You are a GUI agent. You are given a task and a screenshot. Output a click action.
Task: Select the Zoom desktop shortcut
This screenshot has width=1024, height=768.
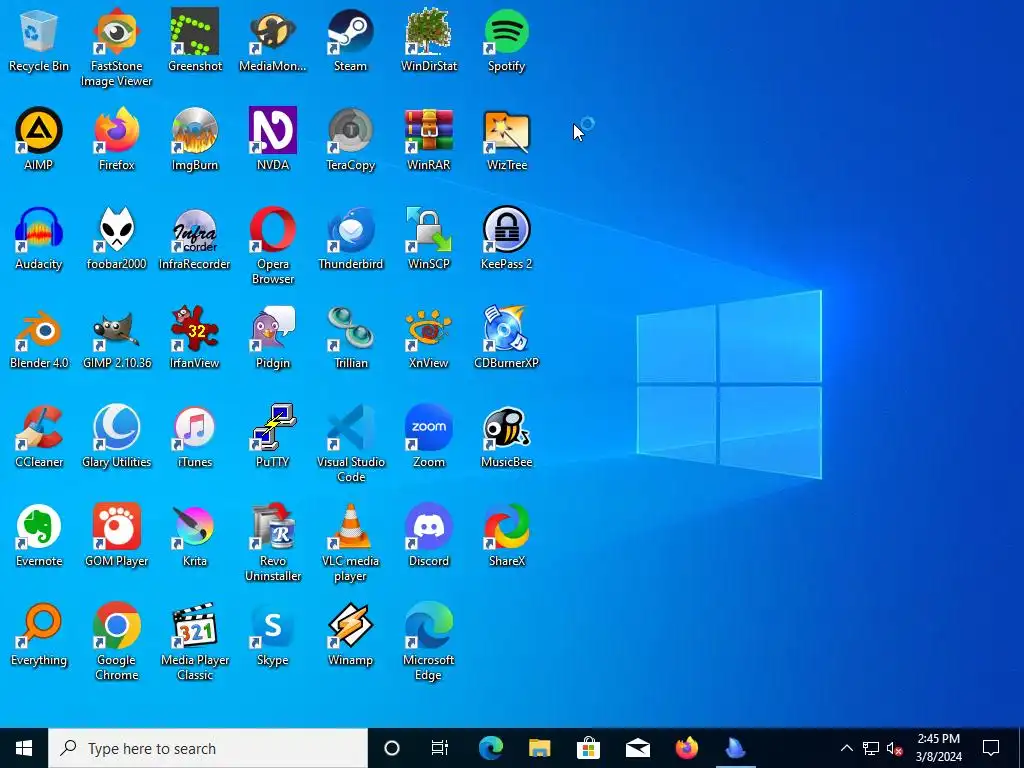tap(428, 427)
